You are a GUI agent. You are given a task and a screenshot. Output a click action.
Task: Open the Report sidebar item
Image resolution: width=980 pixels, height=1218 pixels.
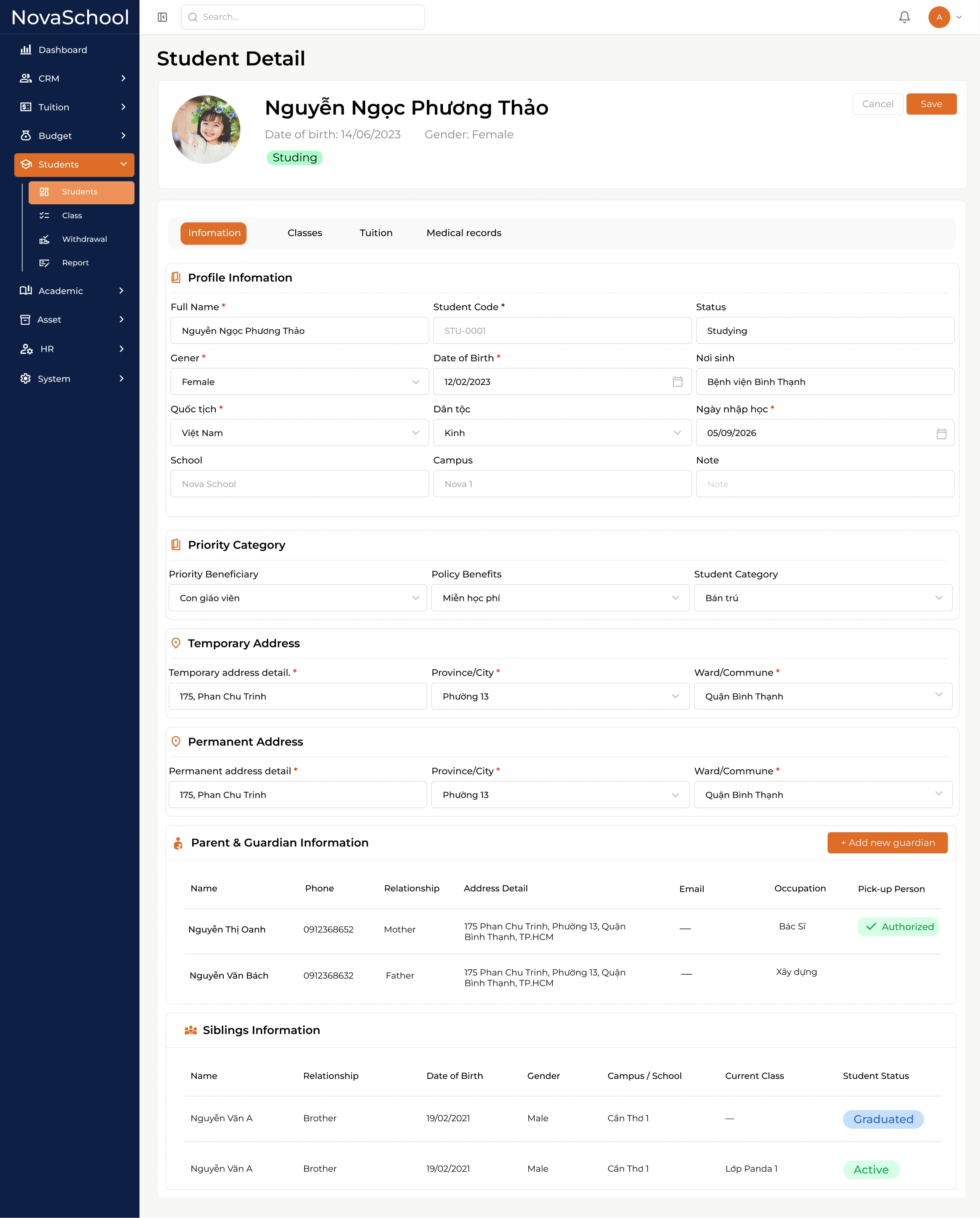point(82,263)
